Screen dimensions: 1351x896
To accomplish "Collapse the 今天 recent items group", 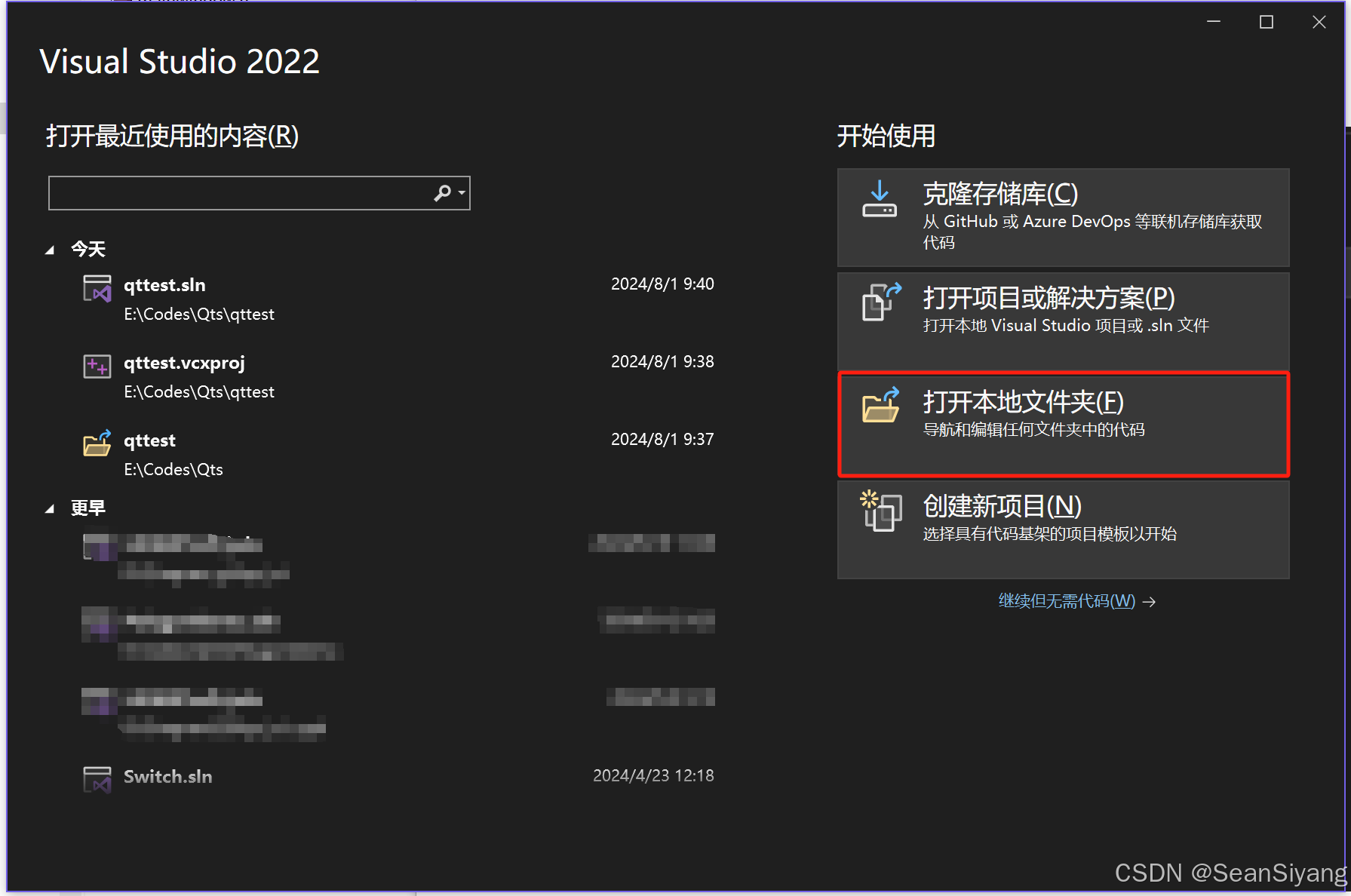I will click(x=50, y=249).
